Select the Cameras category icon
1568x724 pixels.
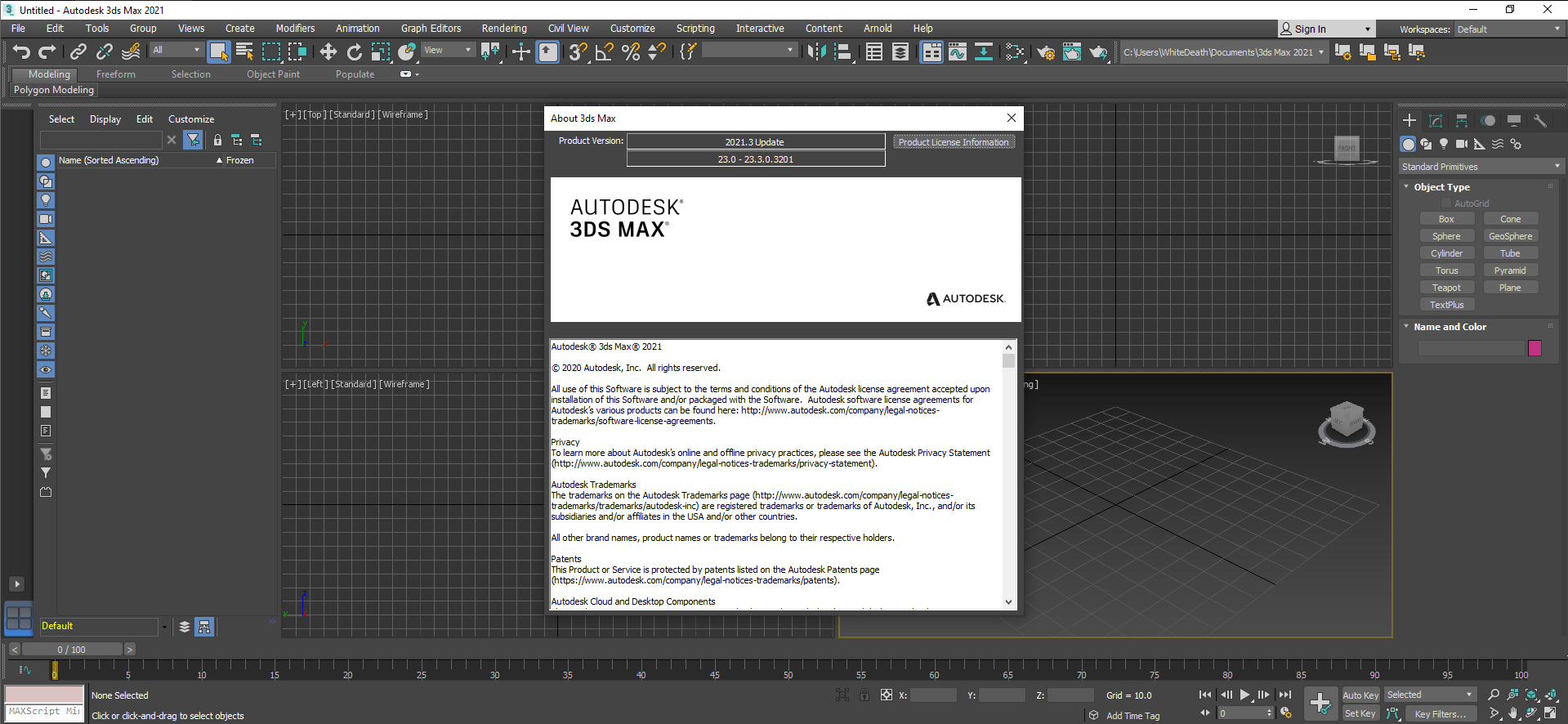click(1462, 145)
